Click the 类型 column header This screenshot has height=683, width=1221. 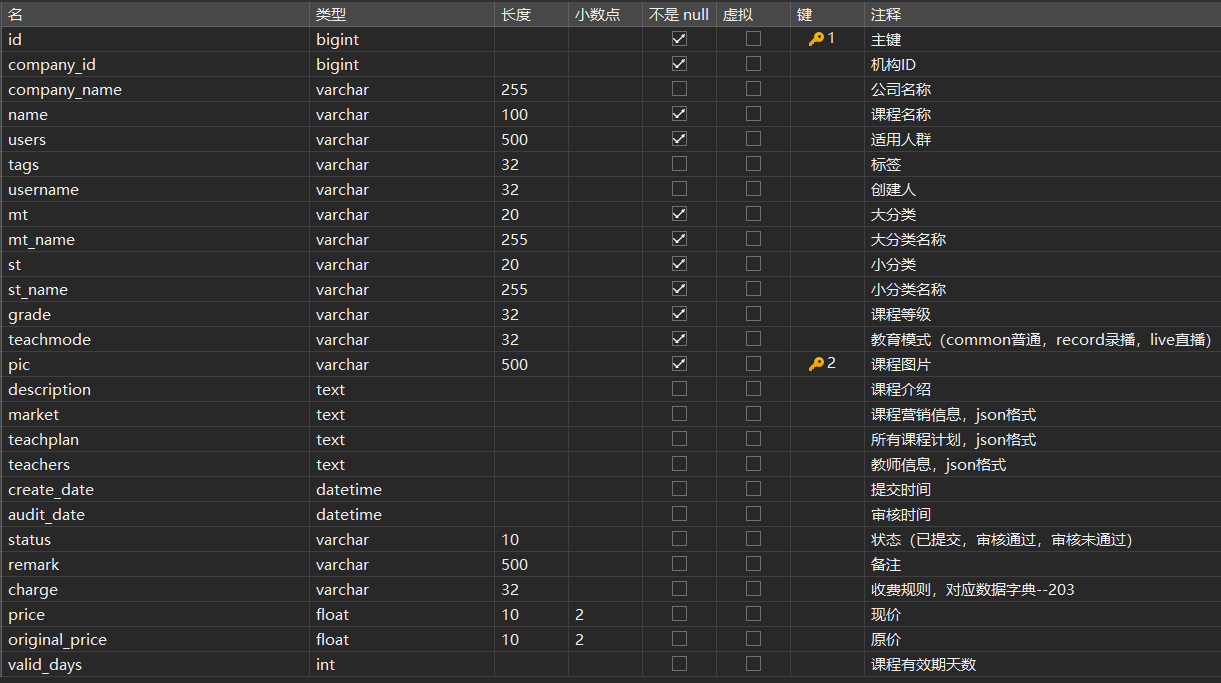[x=331, y=14]
